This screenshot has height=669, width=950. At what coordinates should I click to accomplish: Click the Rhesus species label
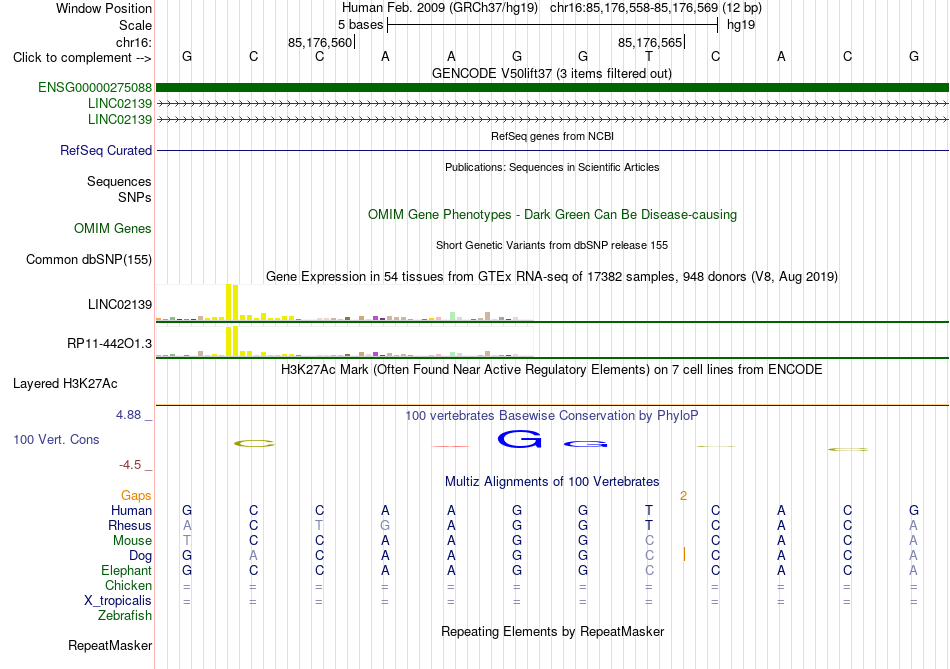130,525
